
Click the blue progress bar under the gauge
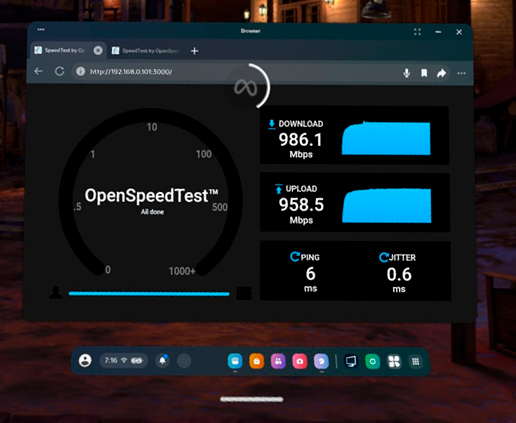[x=149, y=294]
